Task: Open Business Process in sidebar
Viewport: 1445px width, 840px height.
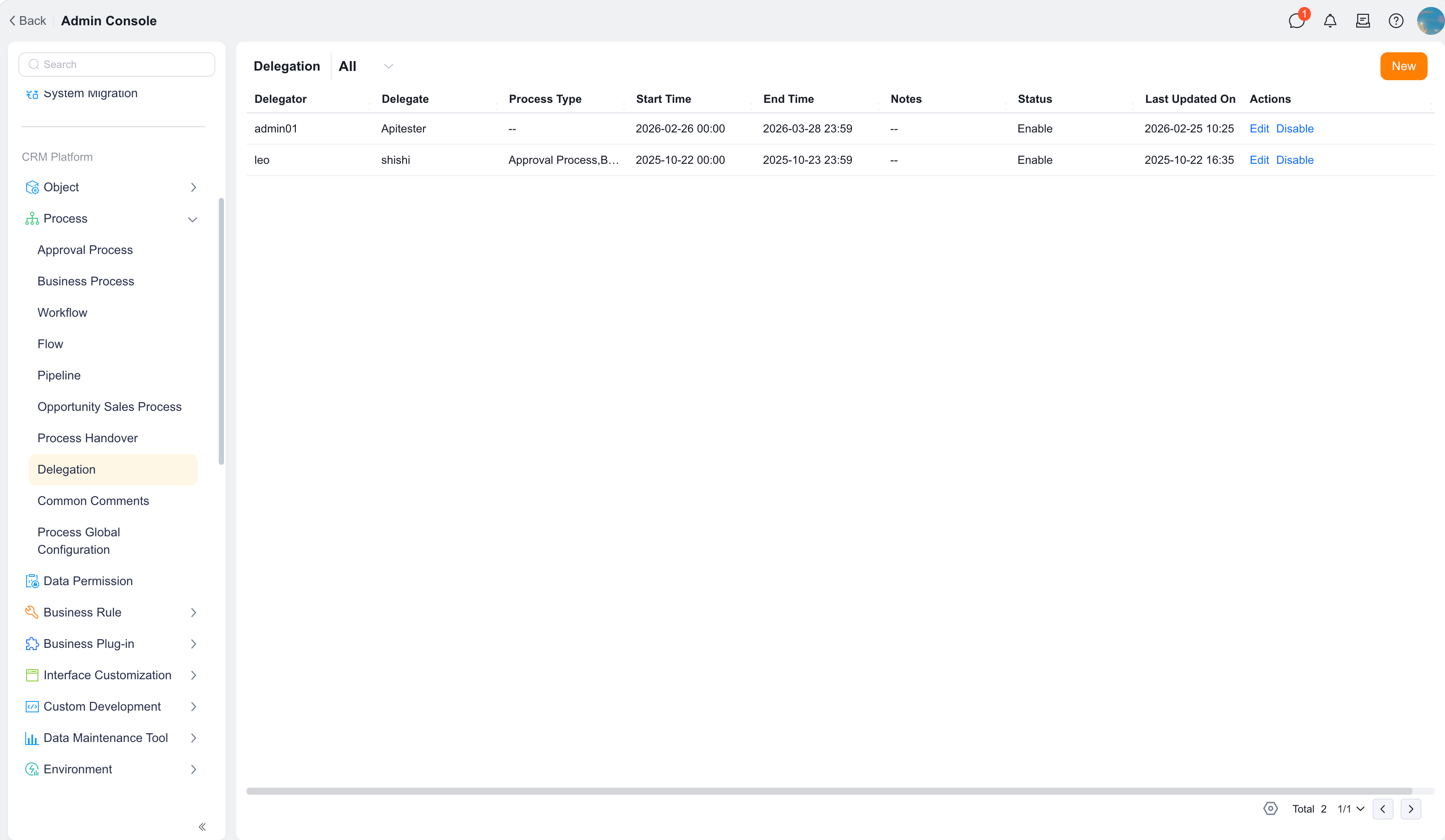Action: (x=85, y=281)
